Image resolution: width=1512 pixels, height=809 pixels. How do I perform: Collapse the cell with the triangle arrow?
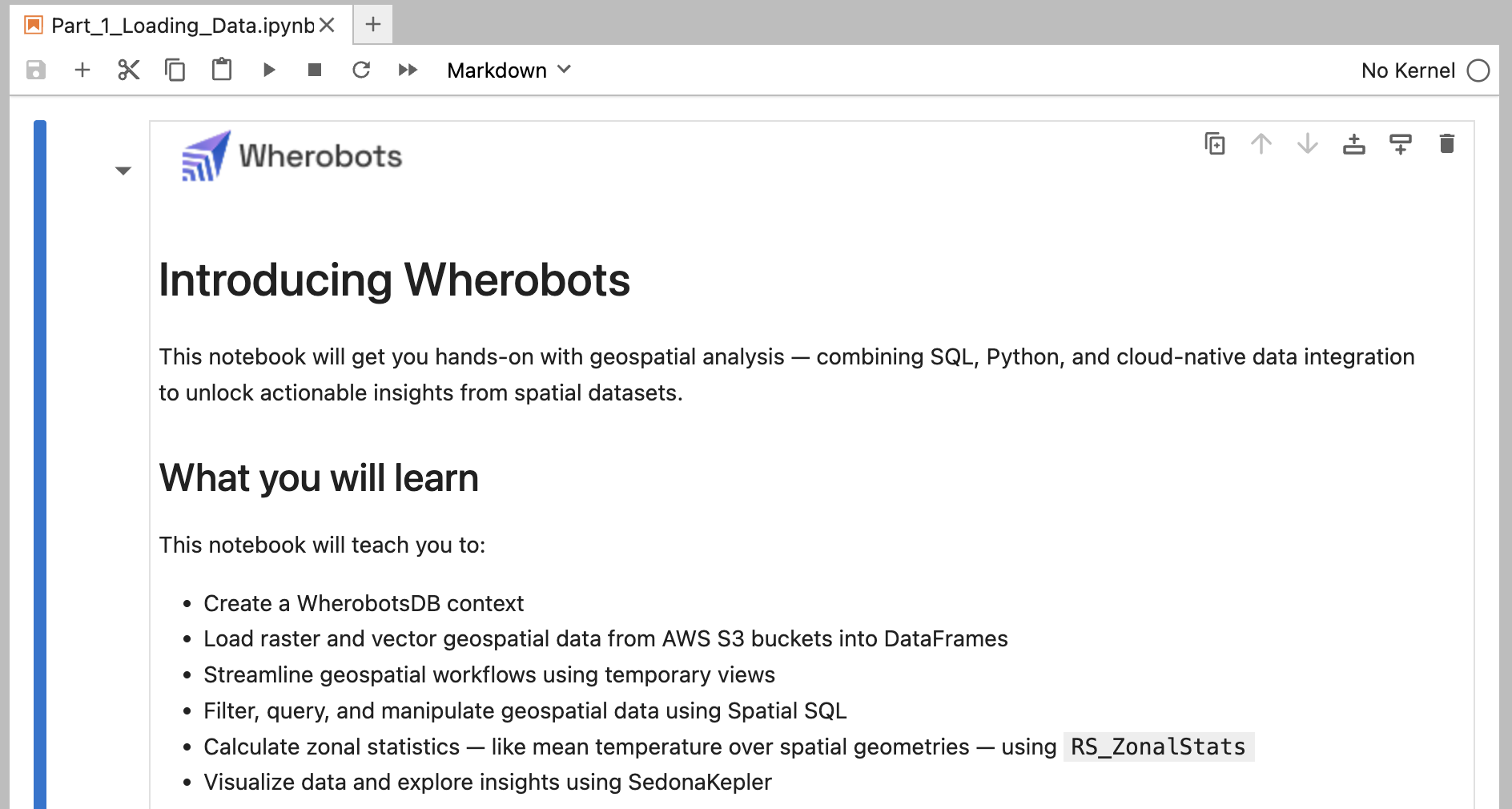[x=123, y=171]
